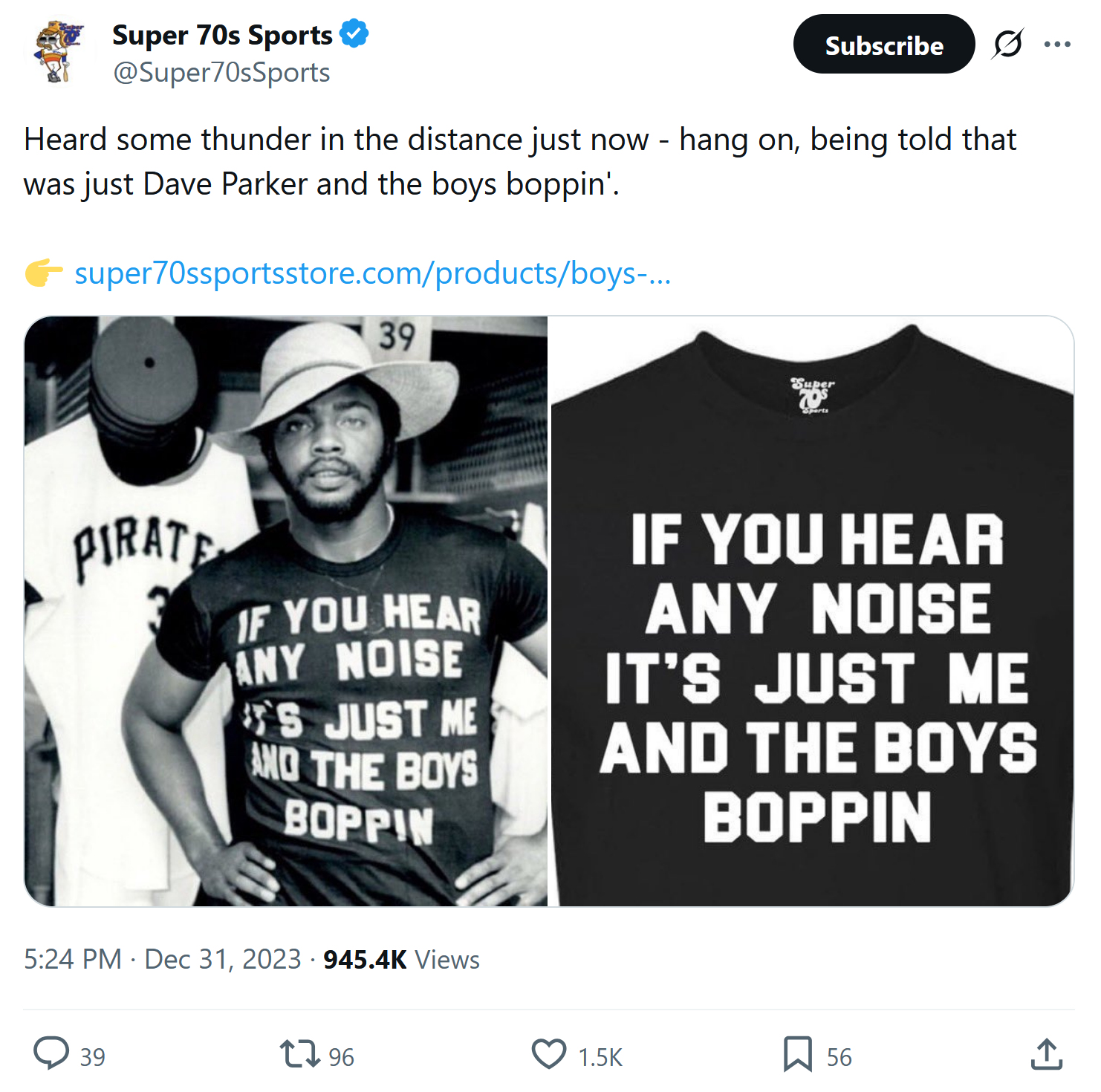Like the post with the heart icon
Screen dimensions: 1101x1092
pyautogui.click(x=549, y=1054)
